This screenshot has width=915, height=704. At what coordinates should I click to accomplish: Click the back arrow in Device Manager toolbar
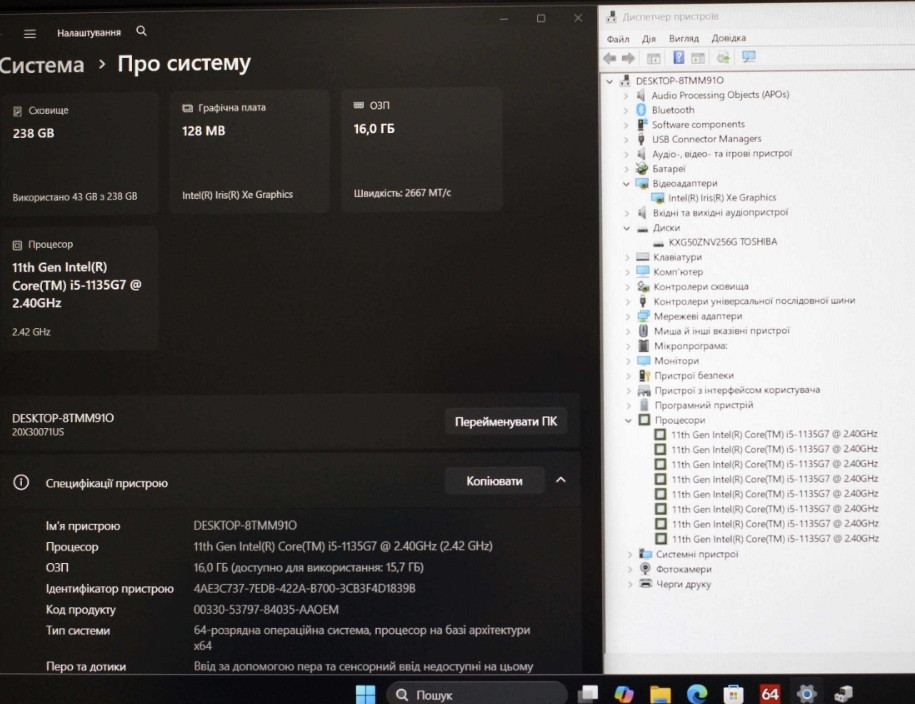610,58
